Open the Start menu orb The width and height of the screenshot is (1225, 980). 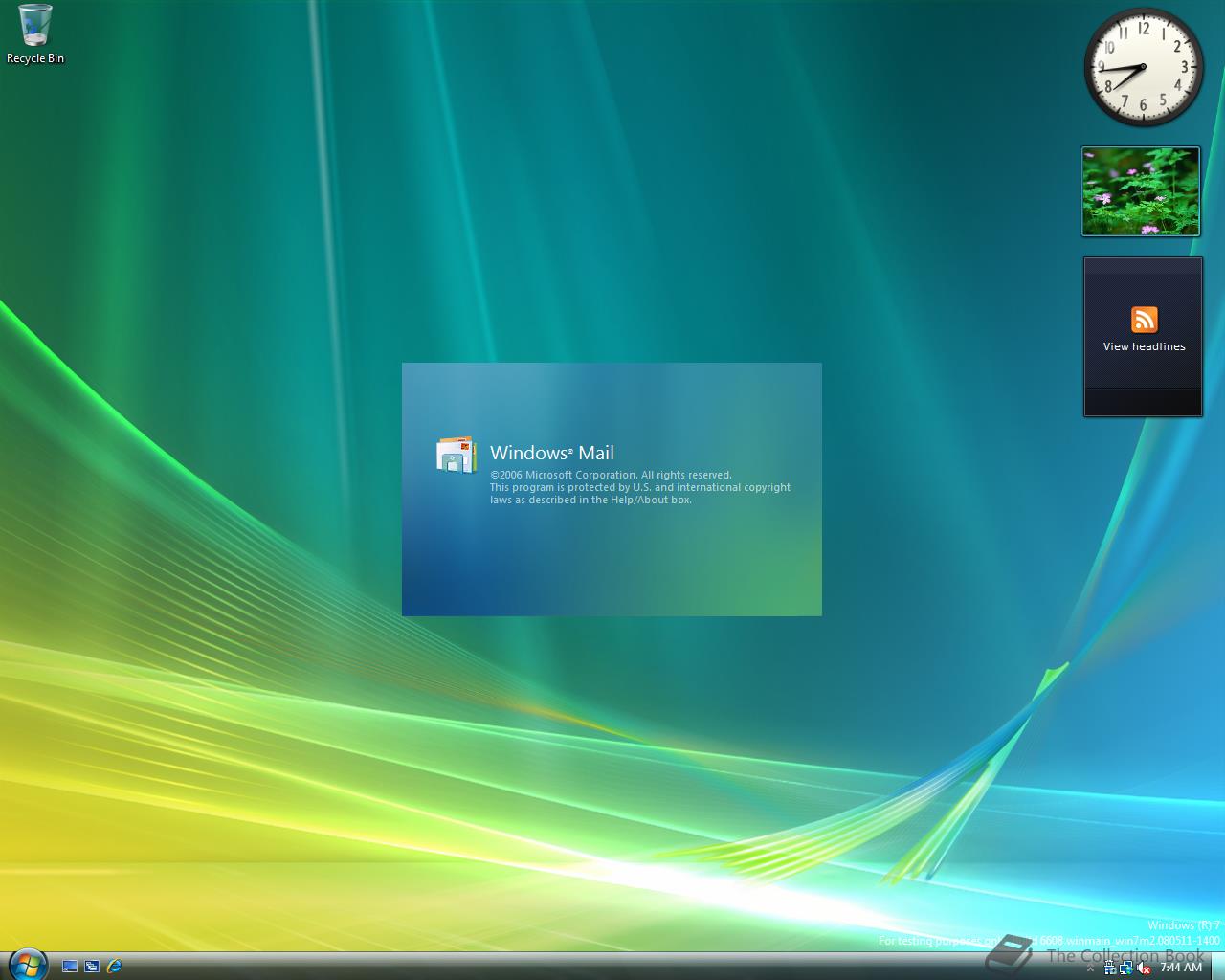(27, 965)
